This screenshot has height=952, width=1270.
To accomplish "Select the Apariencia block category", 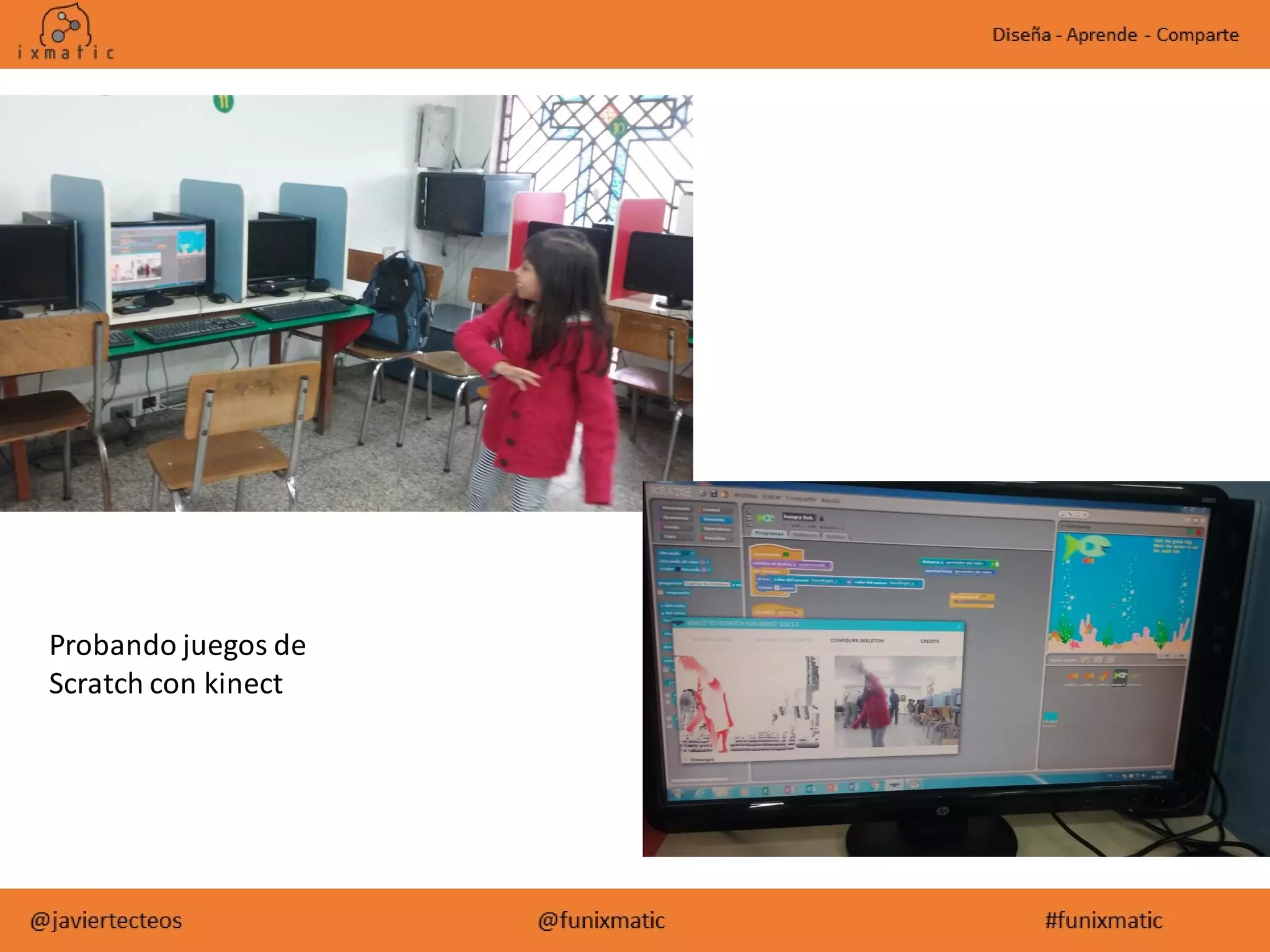I will tap(675, 518).
